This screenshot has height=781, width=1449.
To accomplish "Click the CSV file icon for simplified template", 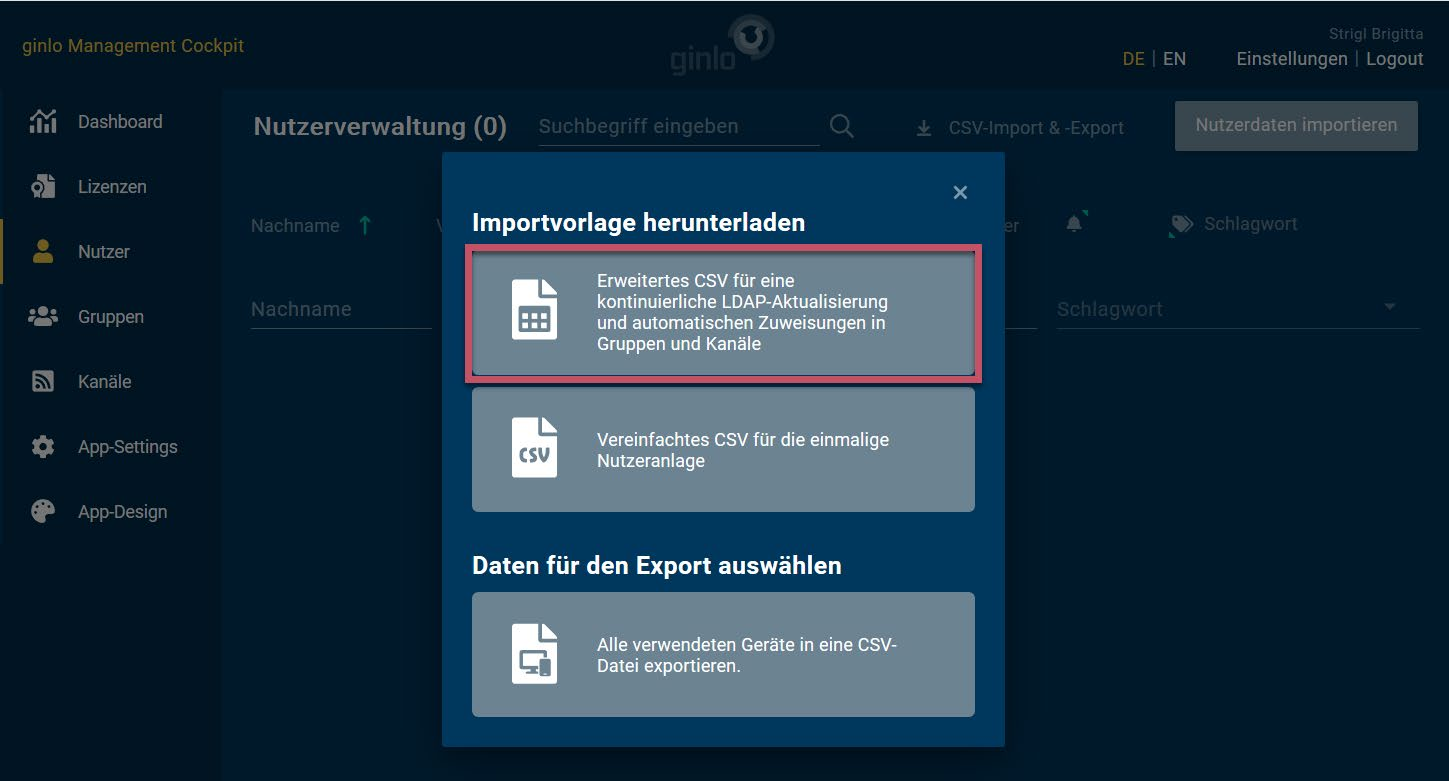I will tap(534, 448).
